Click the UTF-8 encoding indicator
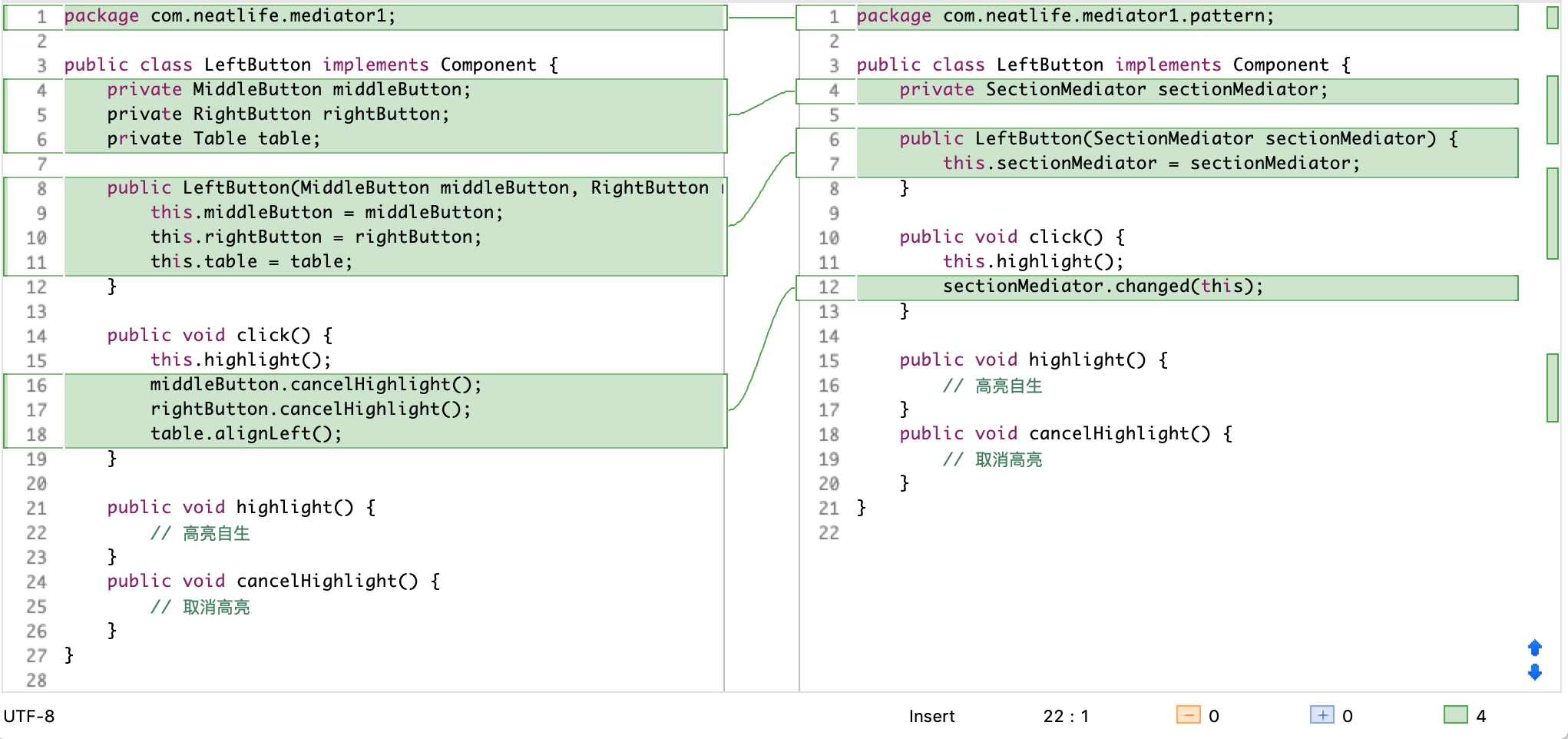 click(x=29, y=716)
